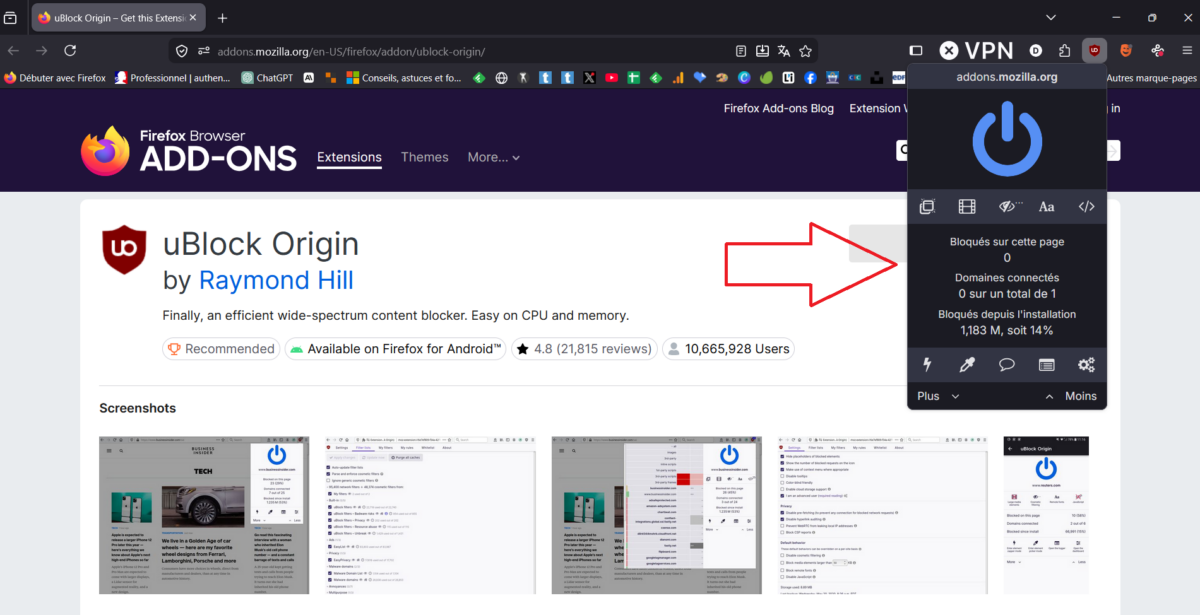
Task: Open the uBlock logger icon
Action: coord(1047,365)
